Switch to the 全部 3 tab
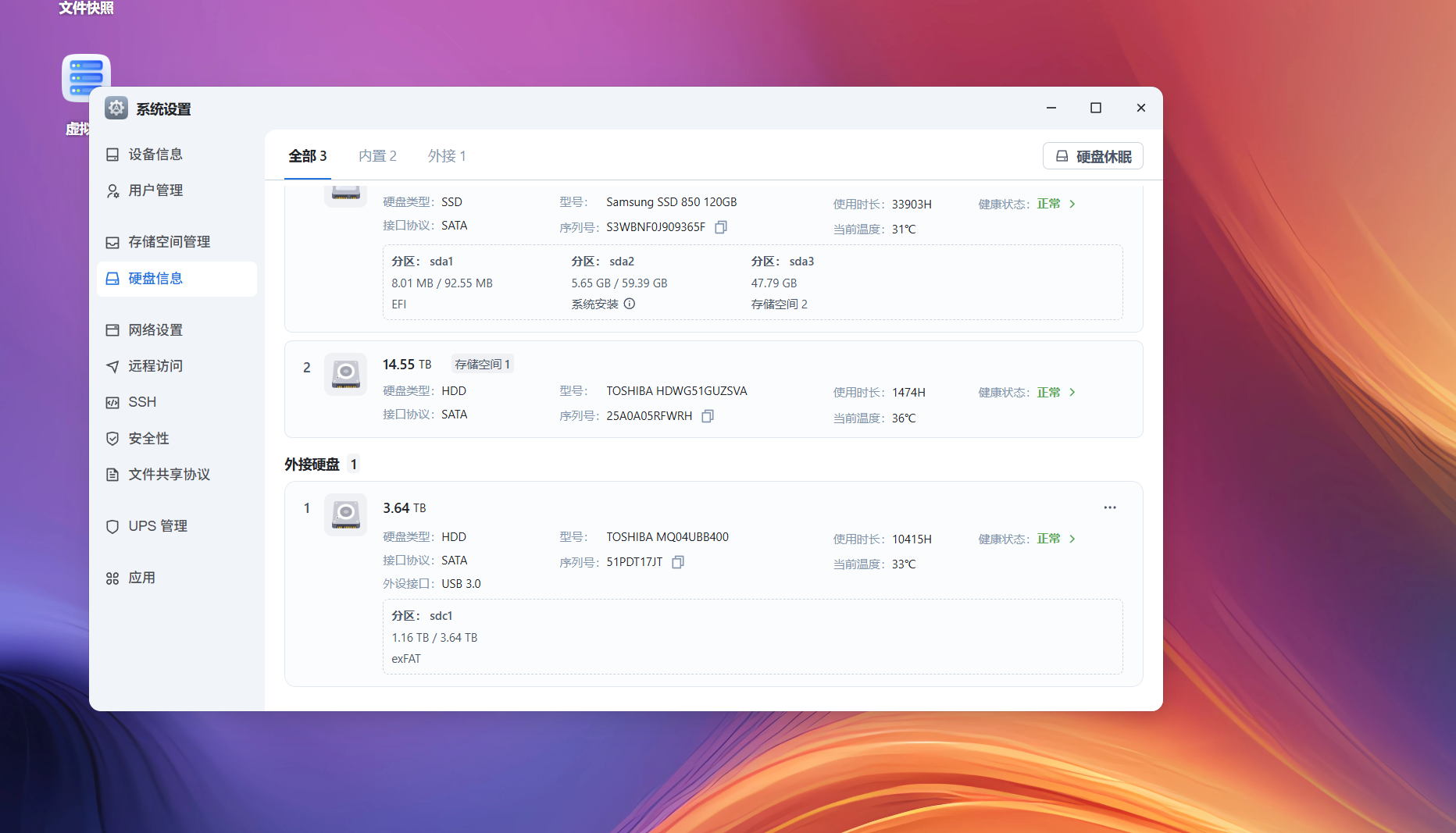 click(x=308, y=156)
